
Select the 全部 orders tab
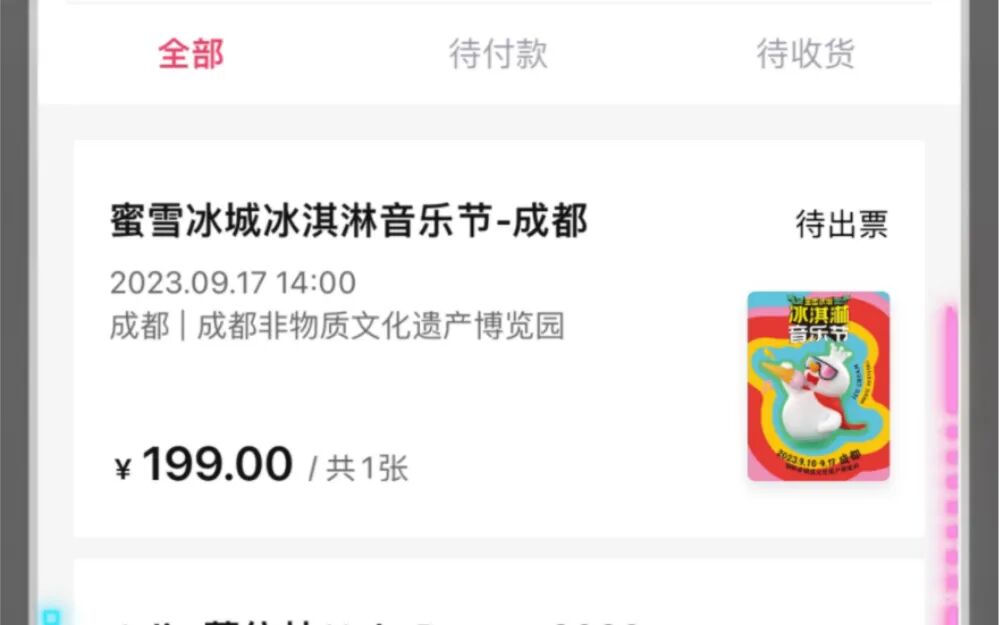point(190,54)
